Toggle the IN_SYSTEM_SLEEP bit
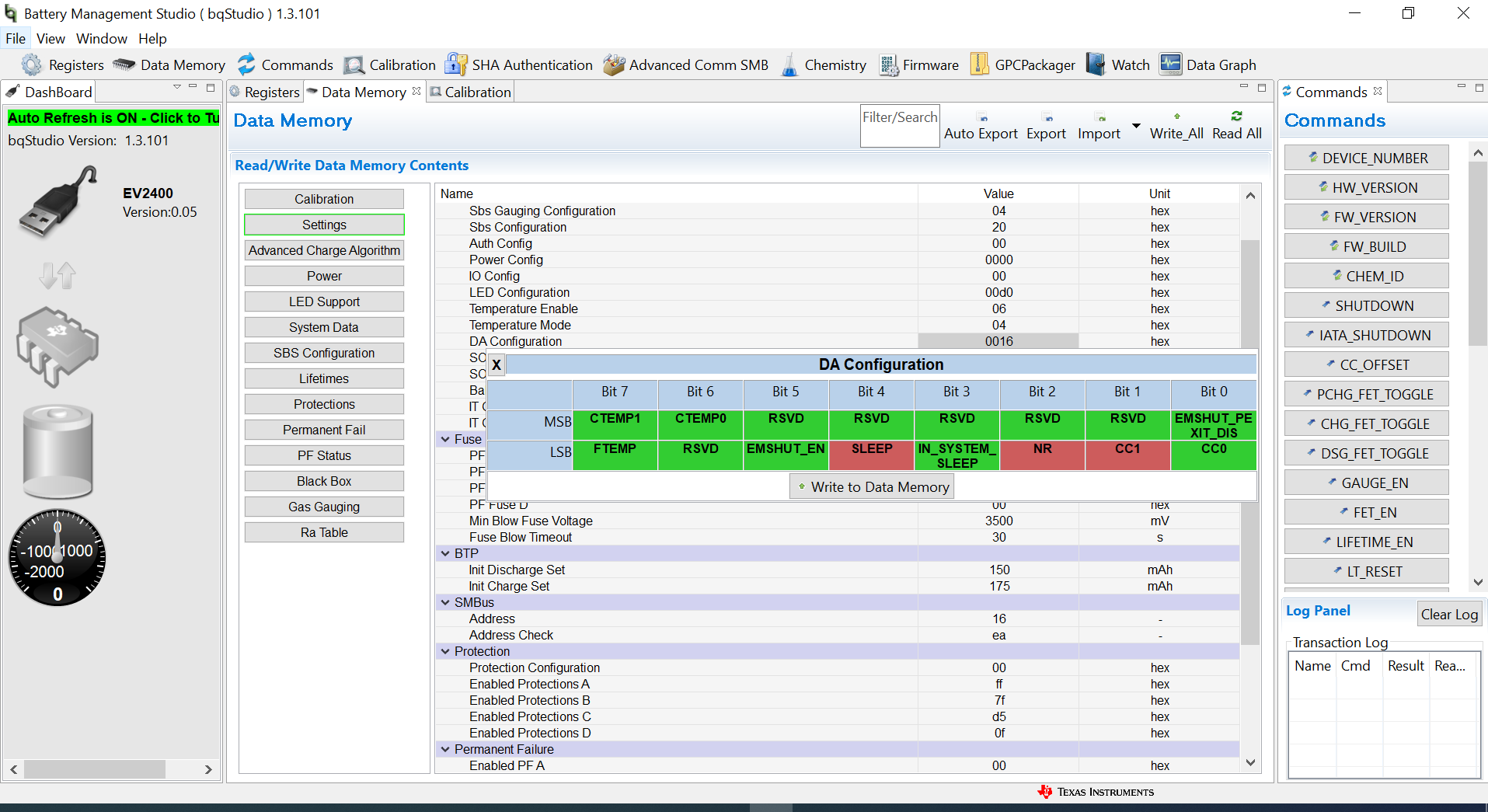This screenshot has width=1488, height=812. (x=957, y=455)
